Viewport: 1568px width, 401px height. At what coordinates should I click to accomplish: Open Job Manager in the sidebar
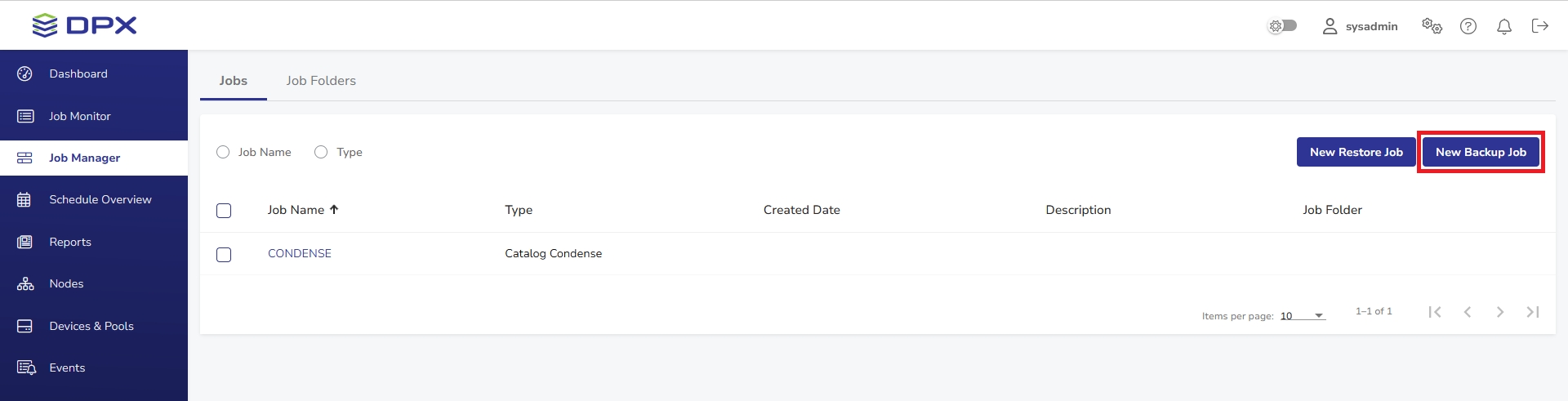click(84, 158)
